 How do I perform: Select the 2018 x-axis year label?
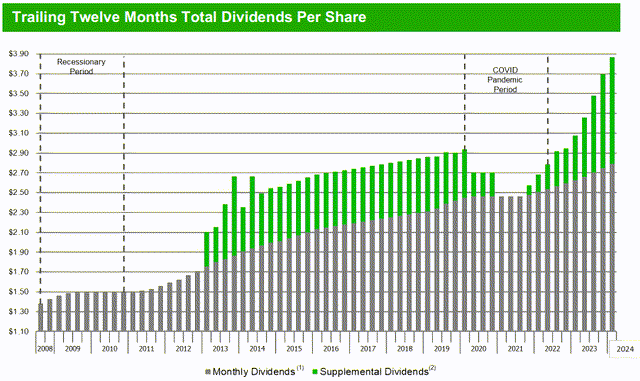click(x=405, y=349)
